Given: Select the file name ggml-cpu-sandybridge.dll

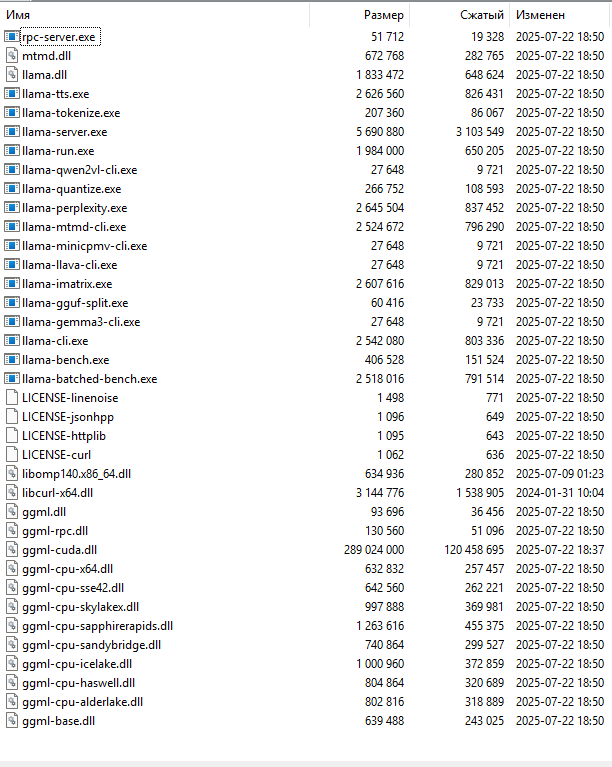Looking at the screenshot, I should [x=91, y=645].
